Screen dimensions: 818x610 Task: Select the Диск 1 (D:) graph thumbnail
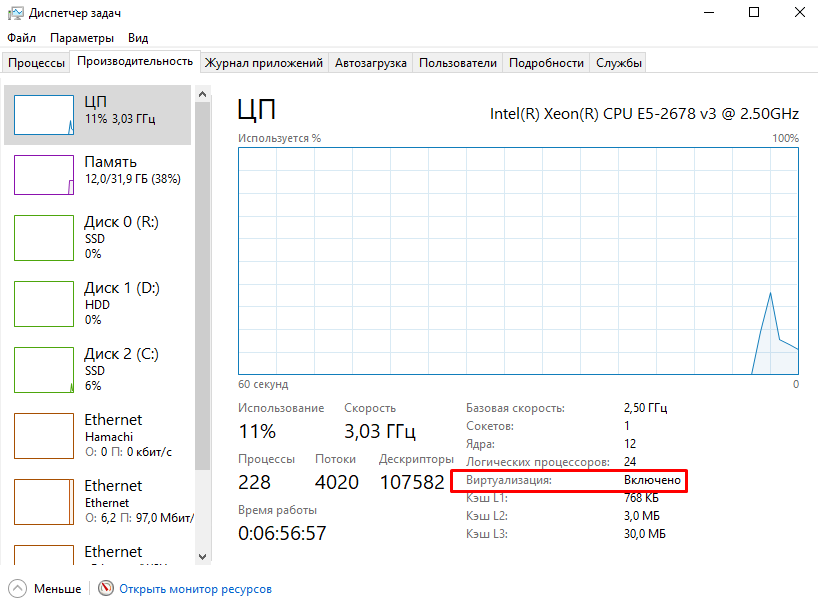tap(44, 304)
